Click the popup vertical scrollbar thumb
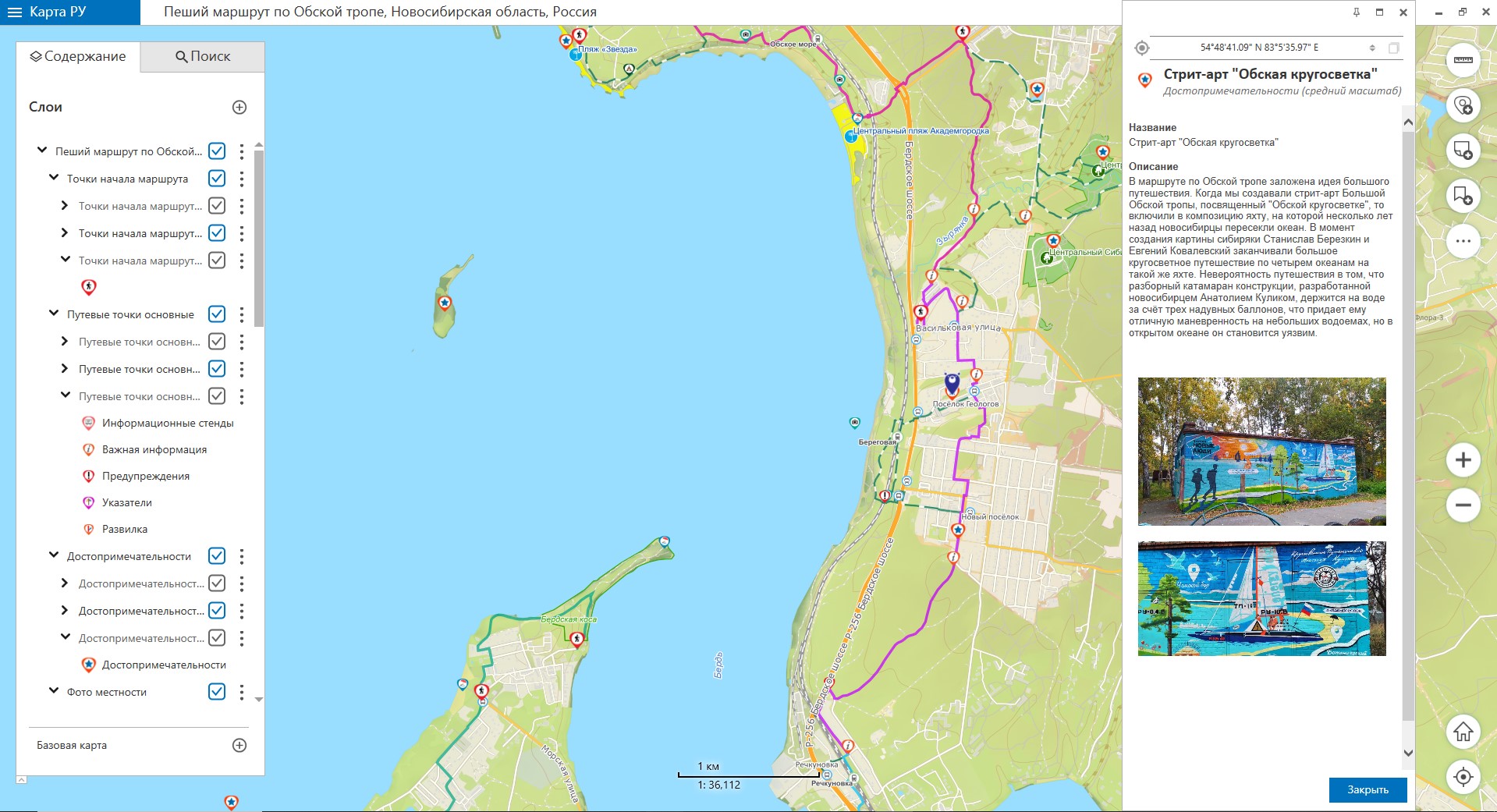1497x812 pixels. (1408, 425)
